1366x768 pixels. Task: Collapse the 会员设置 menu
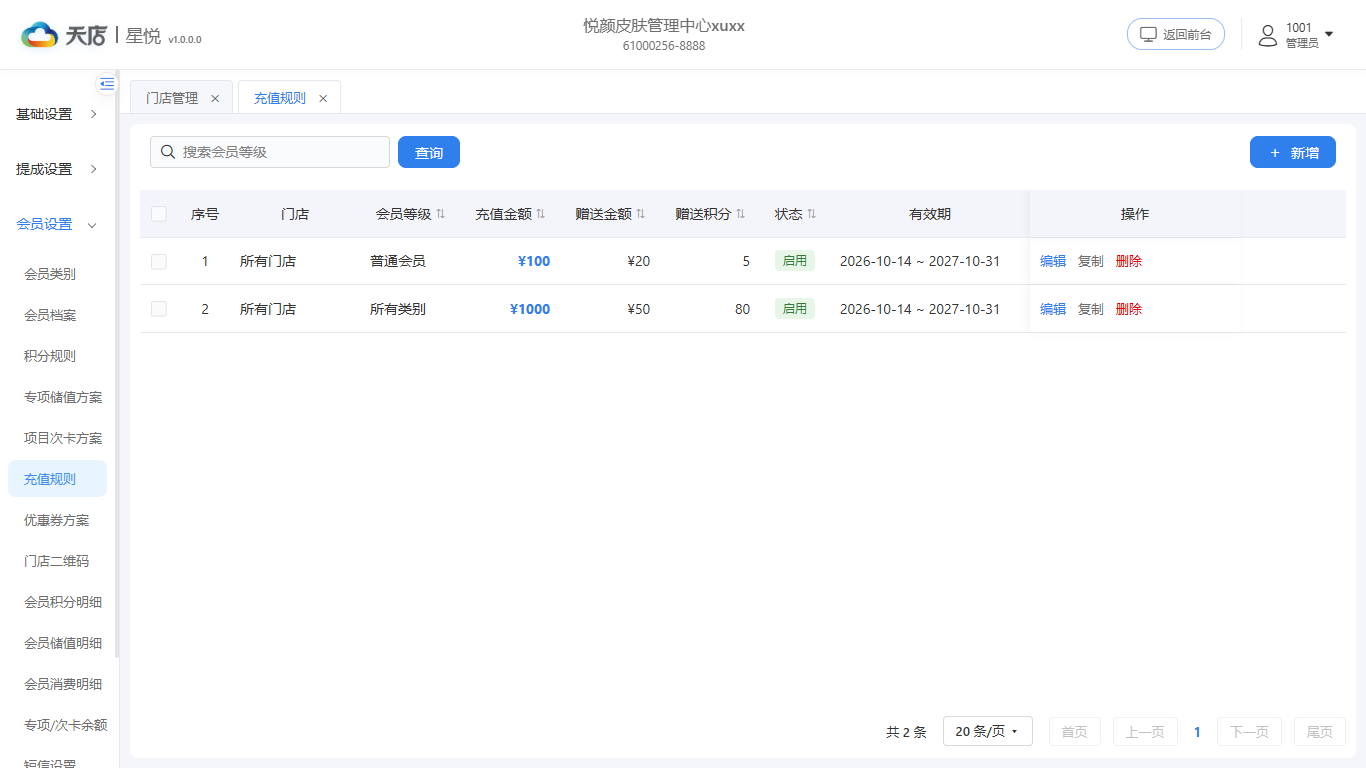pyautogui.click(x=58, y=224)
